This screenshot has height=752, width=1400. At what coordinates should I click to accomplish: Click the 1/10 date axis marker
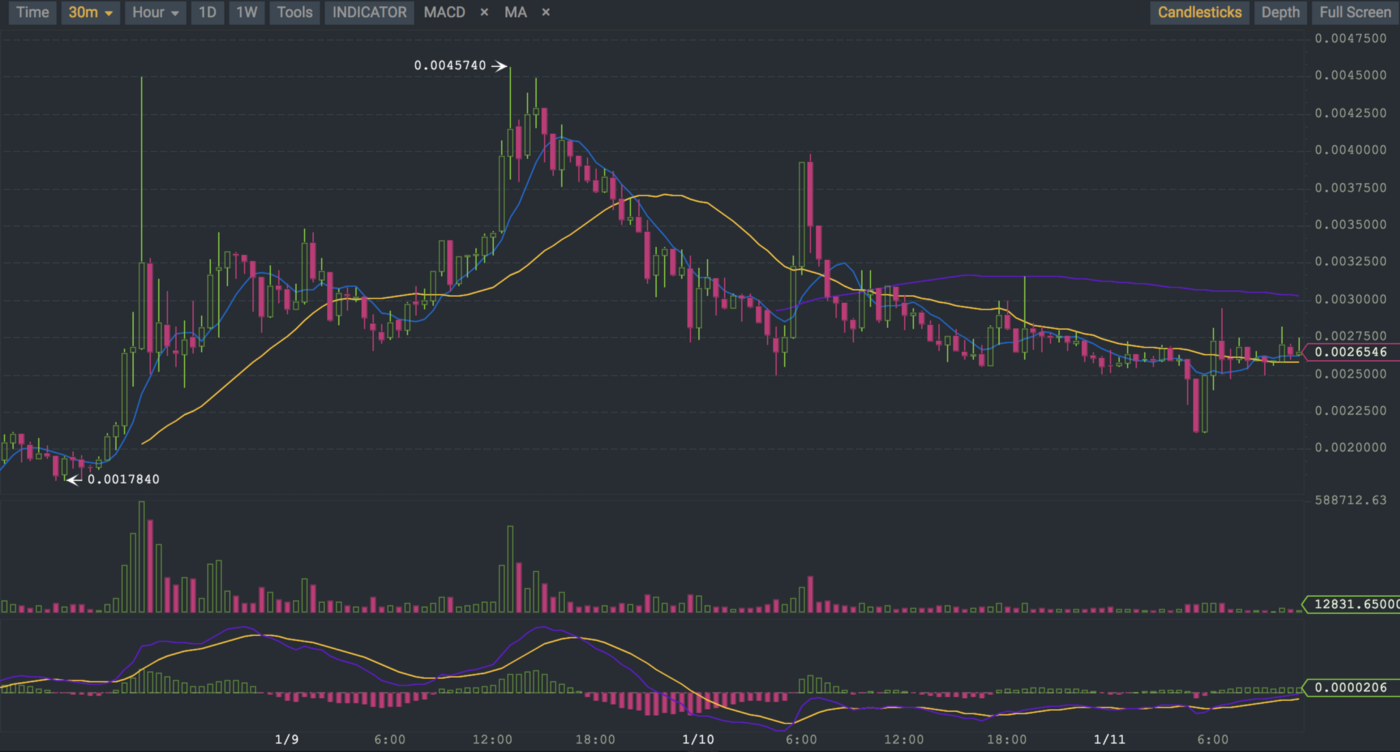pos(697,740)
